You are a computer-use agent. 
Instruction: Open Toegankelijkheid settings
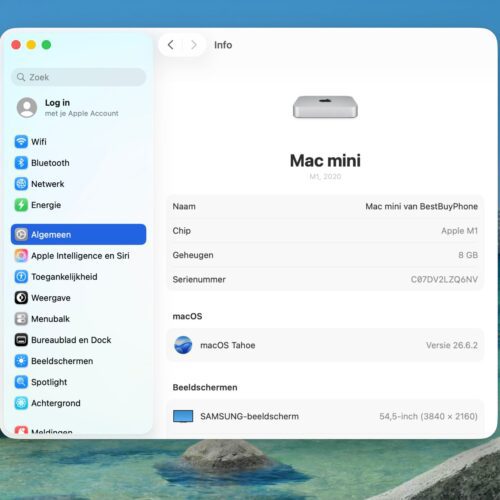78,277
